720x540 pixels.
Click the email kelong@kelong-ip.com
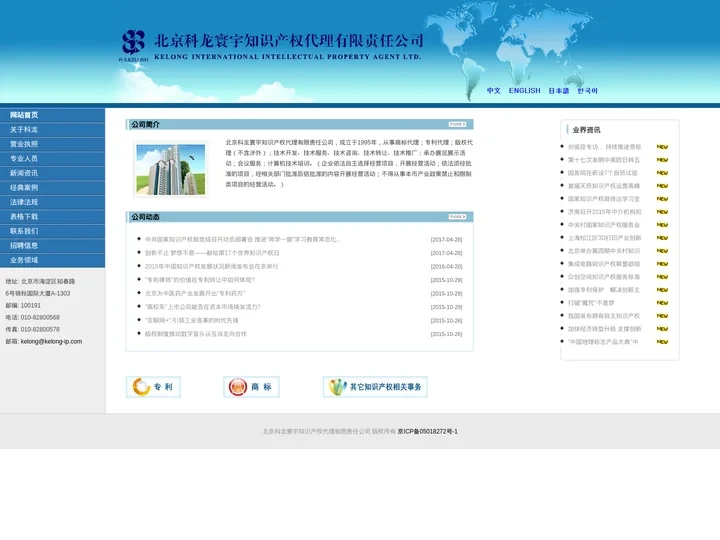pos(51,342)
